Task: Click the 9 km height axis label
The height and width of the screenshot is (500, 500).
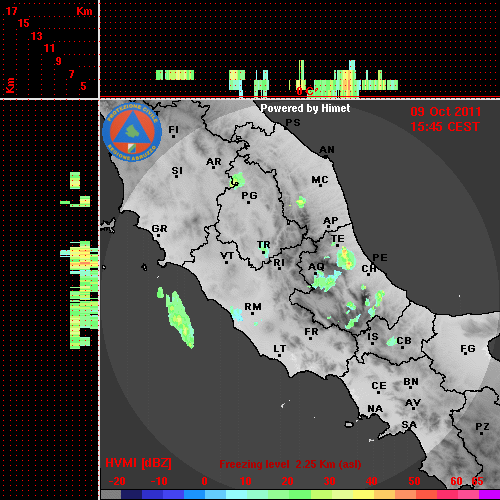Action: click(58, 61)
